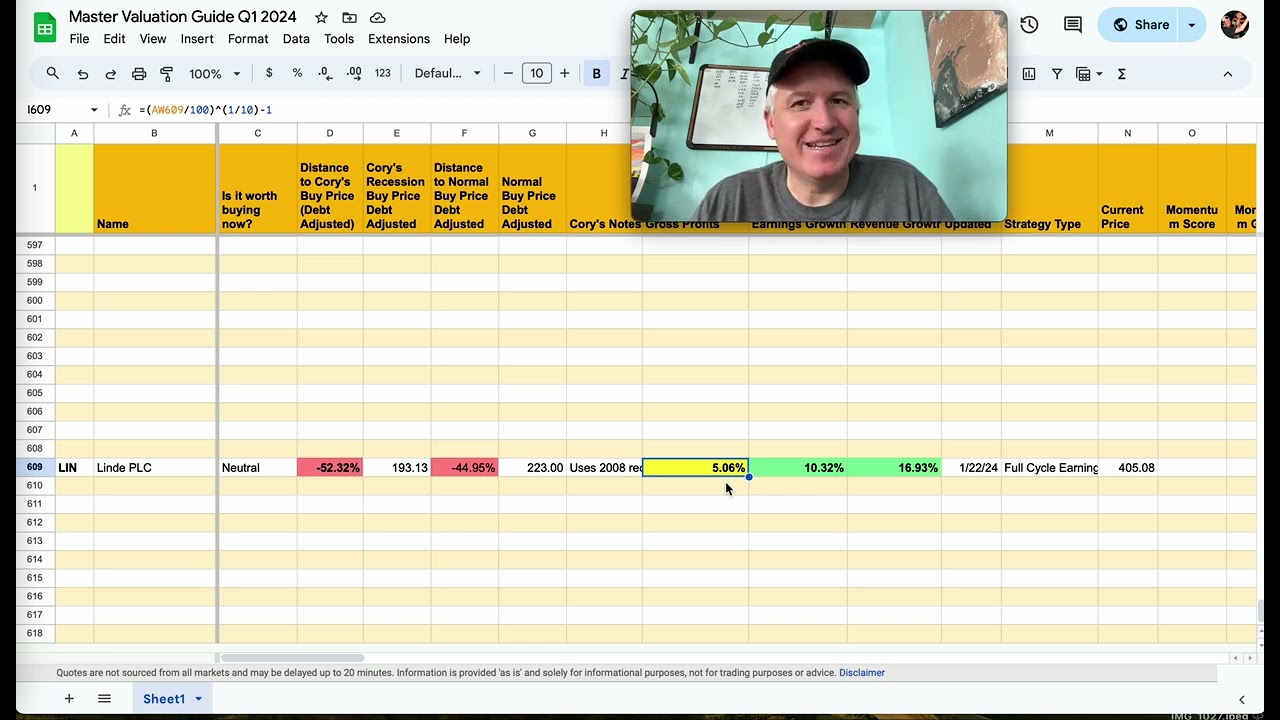Viewport: 1280px width, 720px height.
Task: Open Share options dropdown arrow
Action: tap(1191, 25)
